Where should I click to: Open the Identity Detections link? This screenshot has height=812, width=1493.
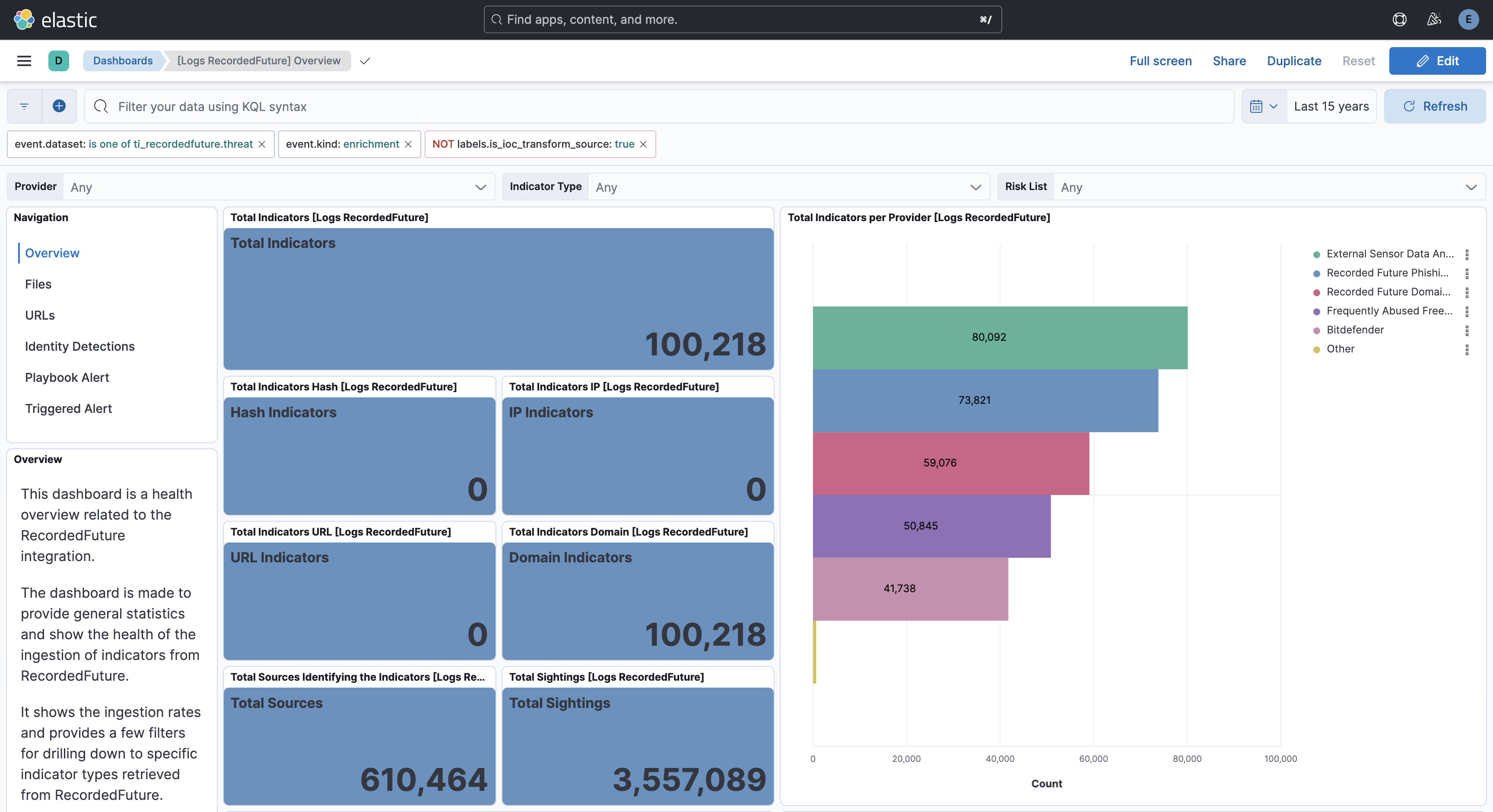point(80,346)
